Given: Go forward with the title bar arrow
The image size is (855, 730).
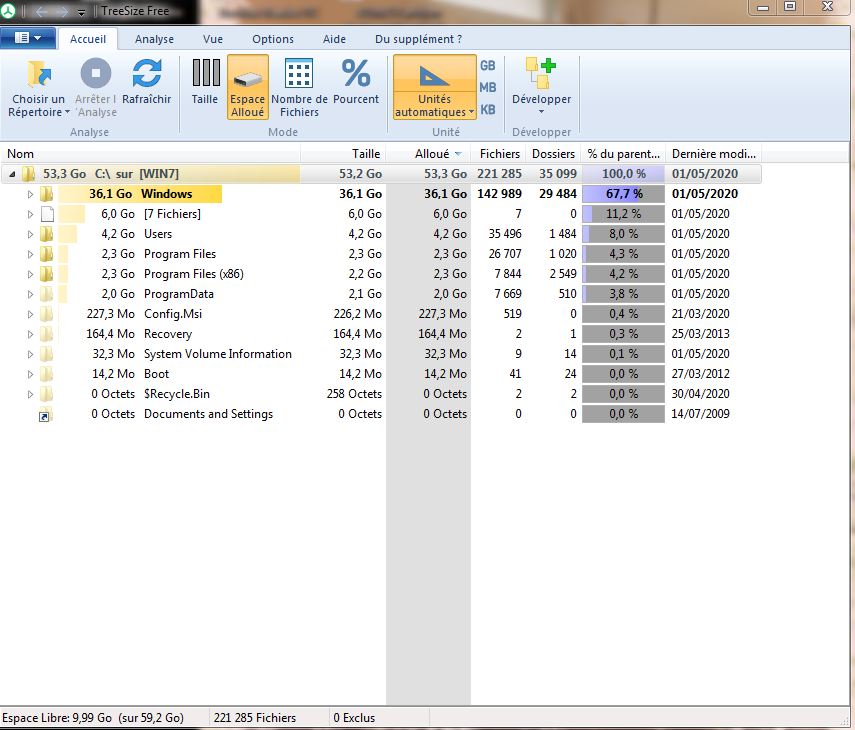Looking at the screenshot, I should (x=62, y=11).
